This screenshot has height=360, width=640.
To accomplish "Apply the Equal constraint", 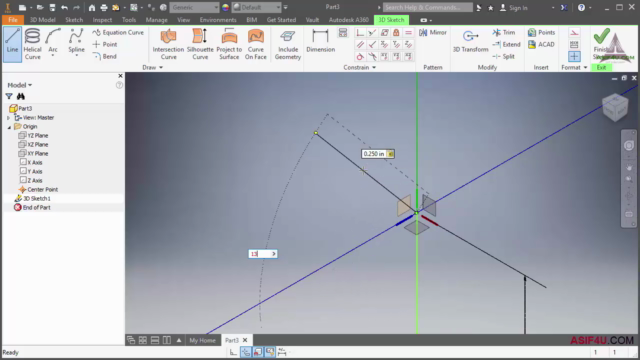I will coord(408,33).
